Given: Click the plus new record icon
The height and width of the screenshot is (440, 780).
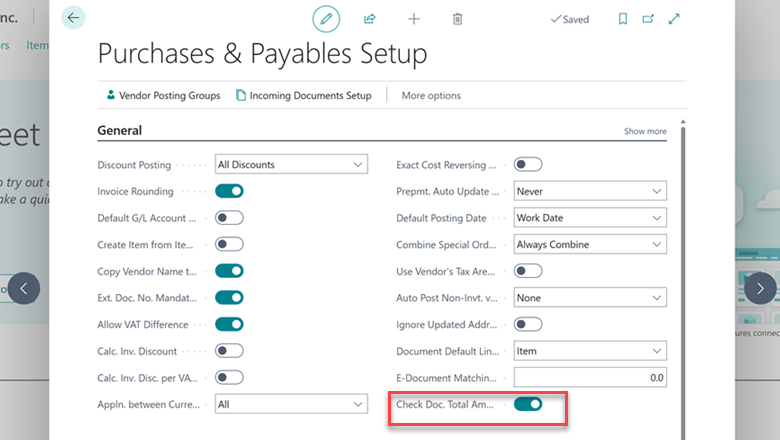Looking at the screenshot, I should click(414, 19).
